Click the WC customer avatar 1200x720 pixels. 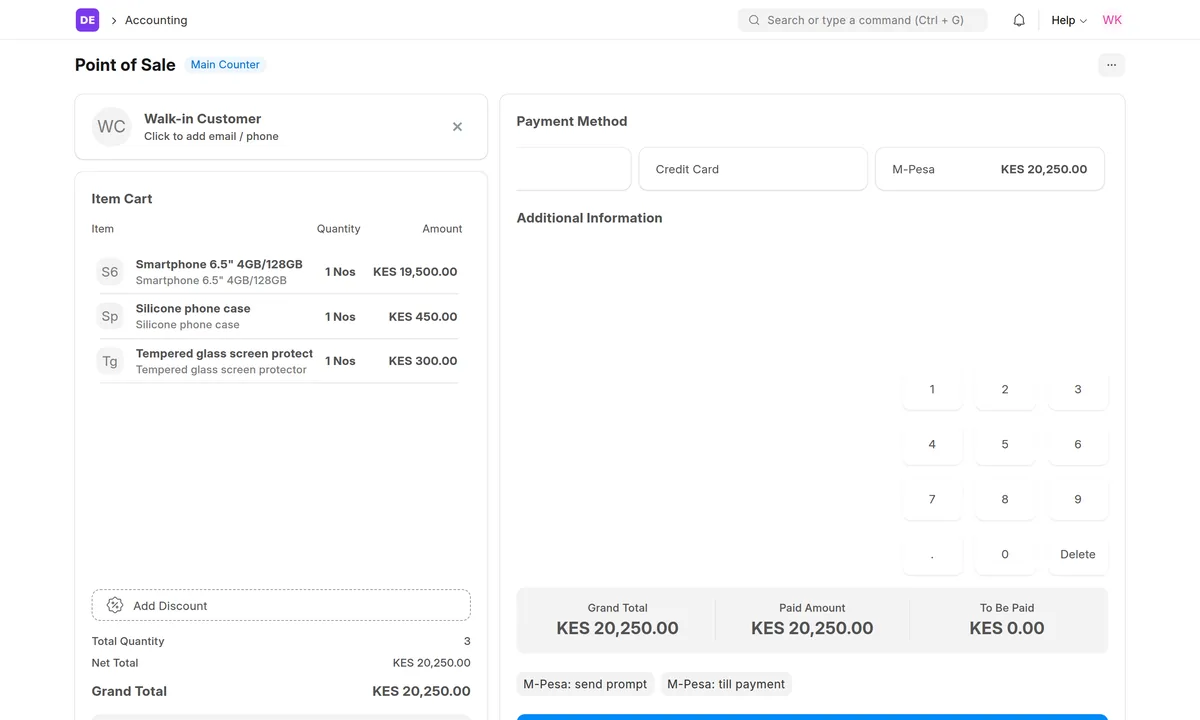(x=112, y=127)
